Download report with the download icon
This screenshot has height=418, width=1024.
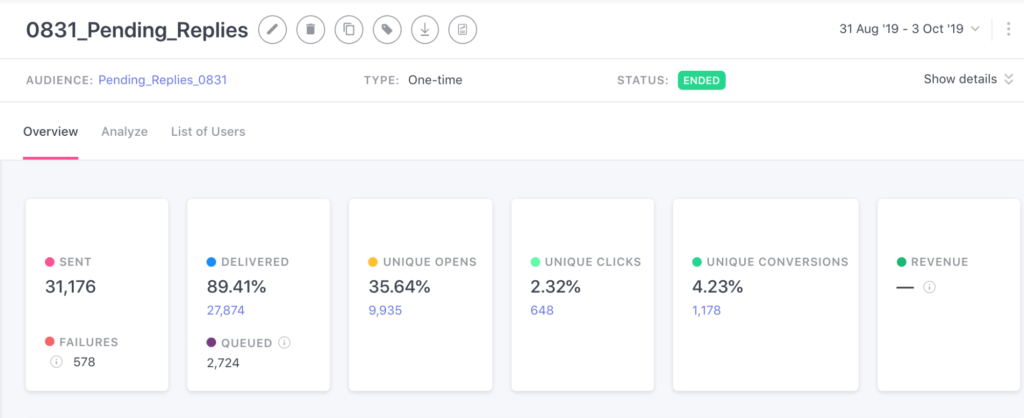pos(425,30)
